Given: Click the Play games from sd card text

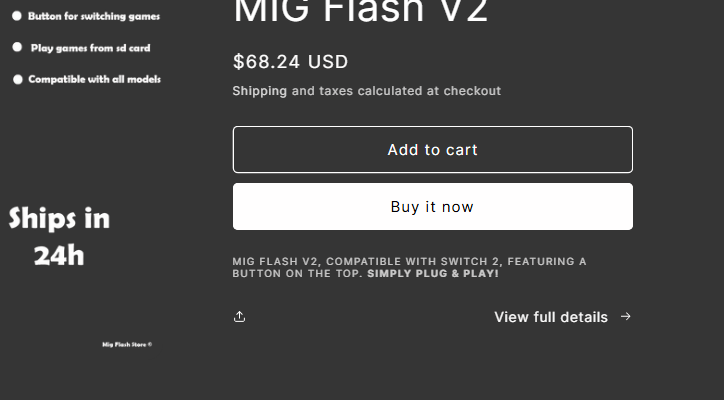Looking at the screenshot, I should pyautogui.click(x=90, y=47).
